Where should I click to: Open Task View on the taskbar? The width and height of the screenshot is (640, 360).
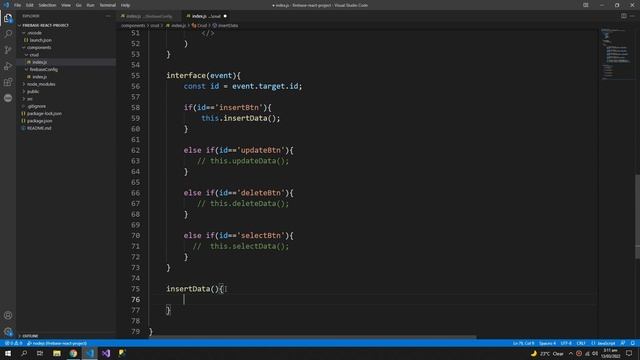point(40,353)
